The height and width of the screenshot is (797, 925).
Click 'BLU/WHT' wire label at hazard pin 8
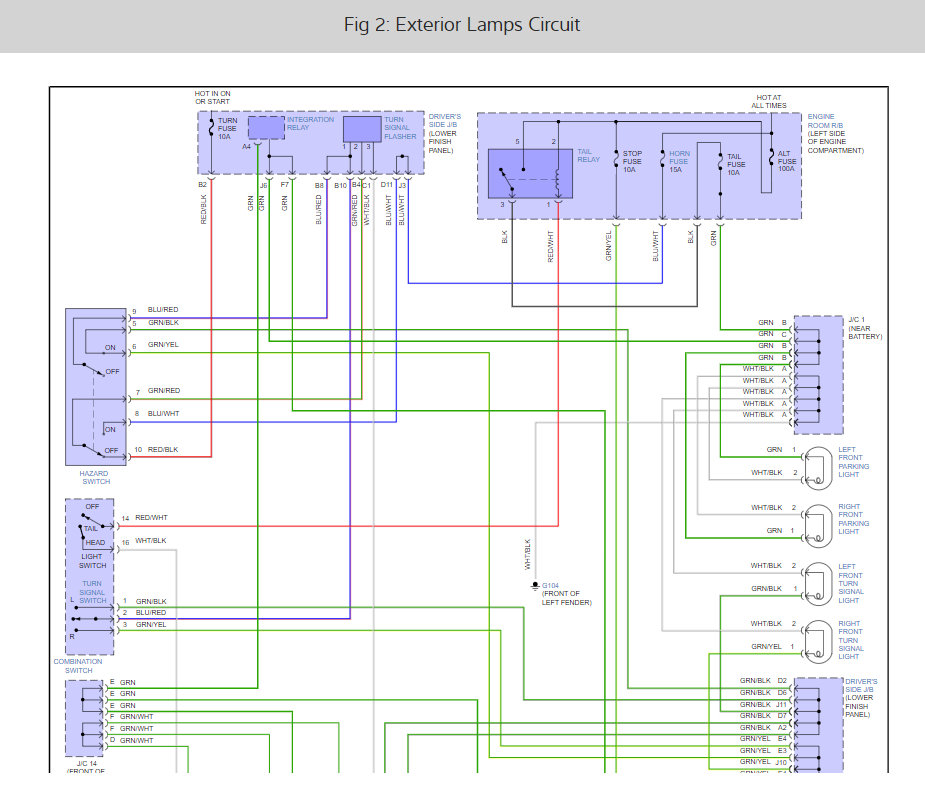click(163, 414)
